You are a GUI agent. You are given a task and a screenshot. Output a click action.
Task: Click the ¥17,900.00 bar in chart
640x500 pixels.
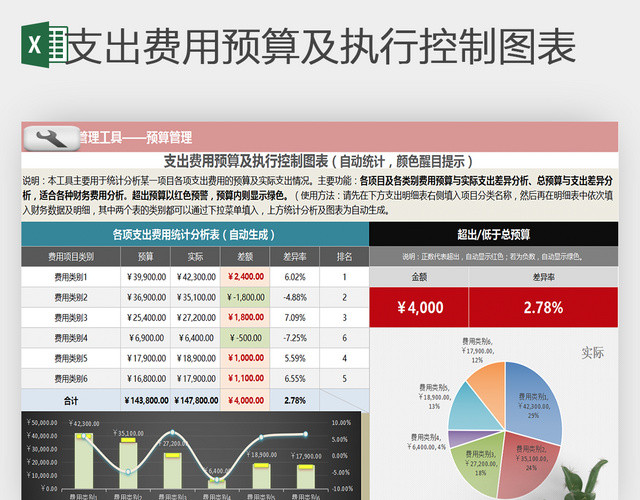pos(306,477)
